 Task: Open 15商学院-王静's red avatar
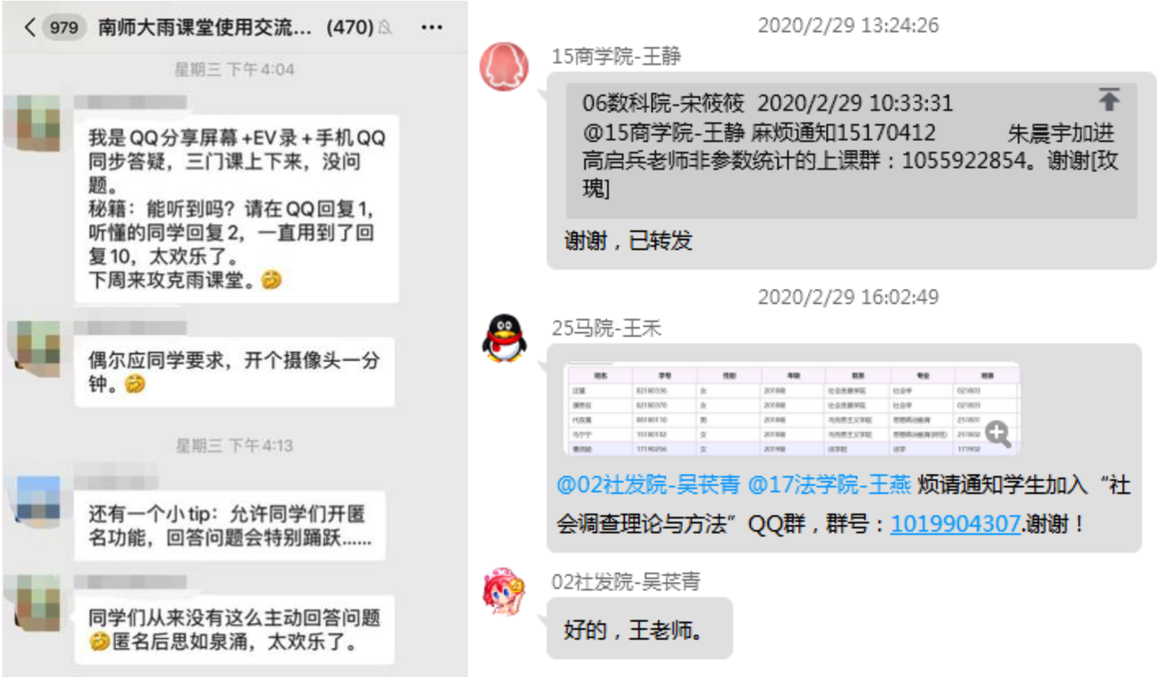point(504,67)
